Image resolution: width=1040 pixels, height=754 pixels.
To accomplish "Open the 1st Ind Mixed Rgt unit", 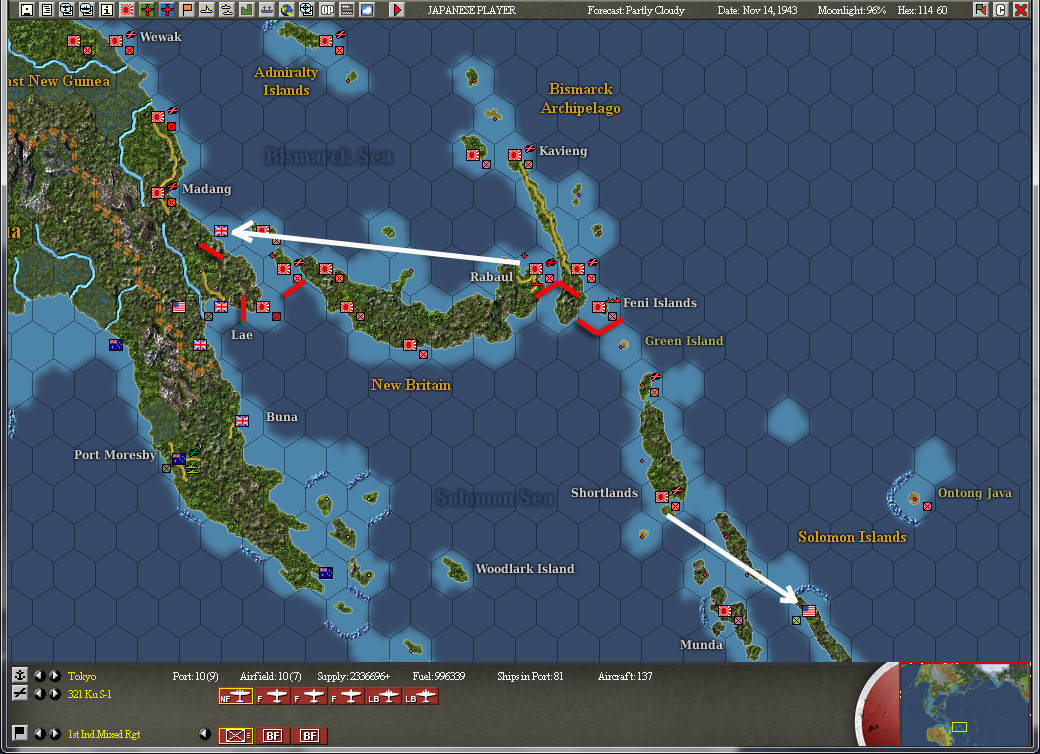I will (103, 734).
